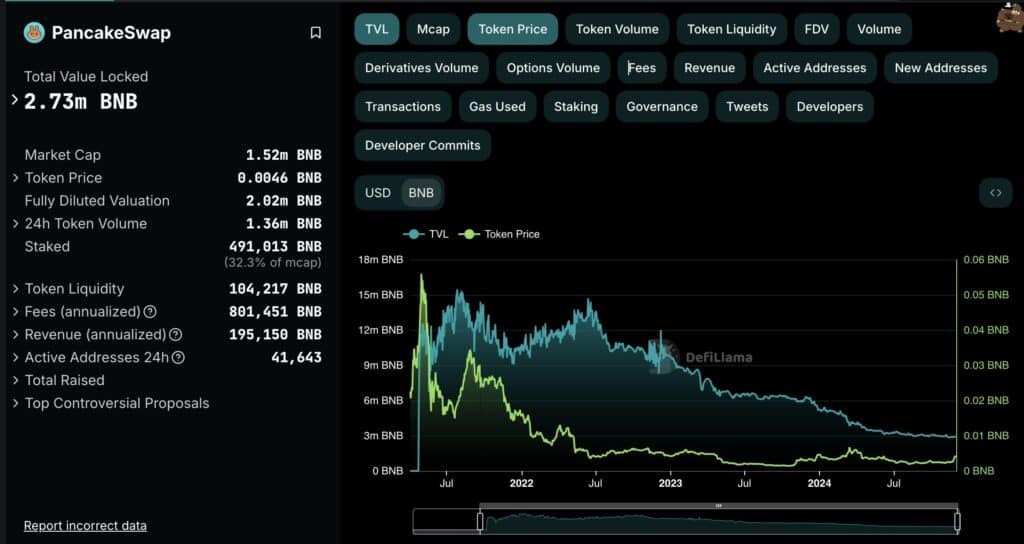Viewport: 1024px width, 544px height.
Task: Hide the Token Price series via legend
Action: [500, 234]
